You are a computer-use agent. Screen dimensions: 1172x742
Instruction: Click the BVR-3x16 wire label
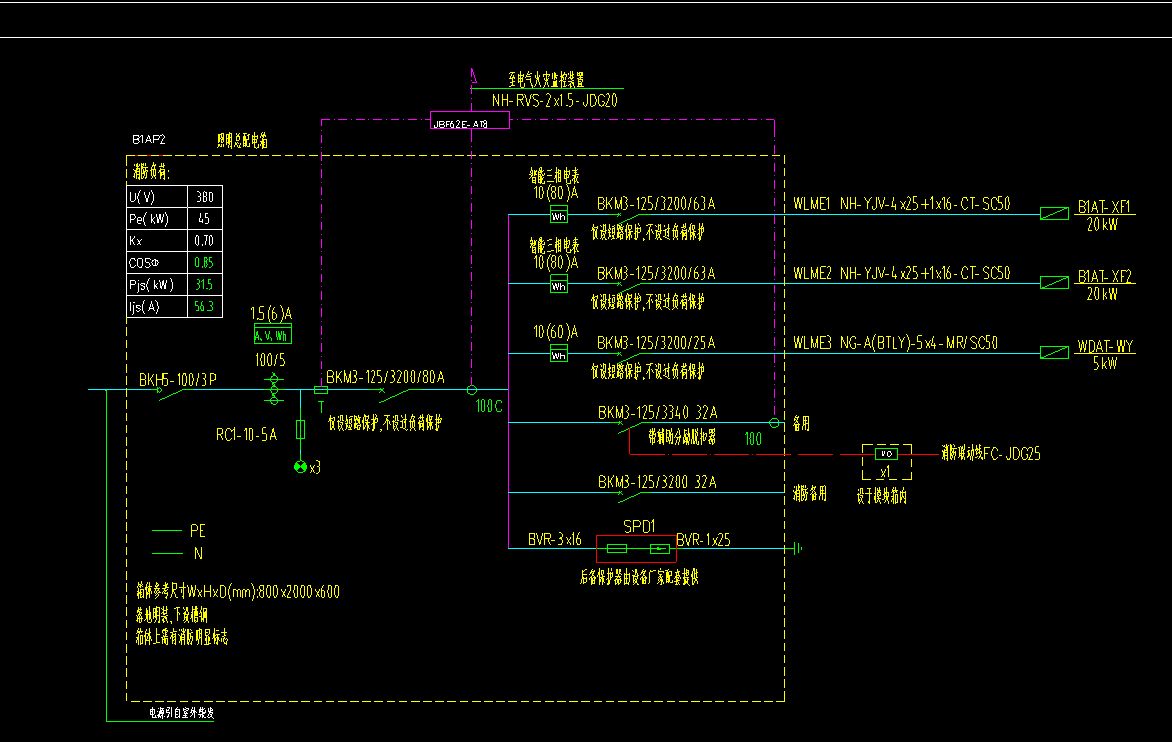pyautogui.click(x=555, y=540)
